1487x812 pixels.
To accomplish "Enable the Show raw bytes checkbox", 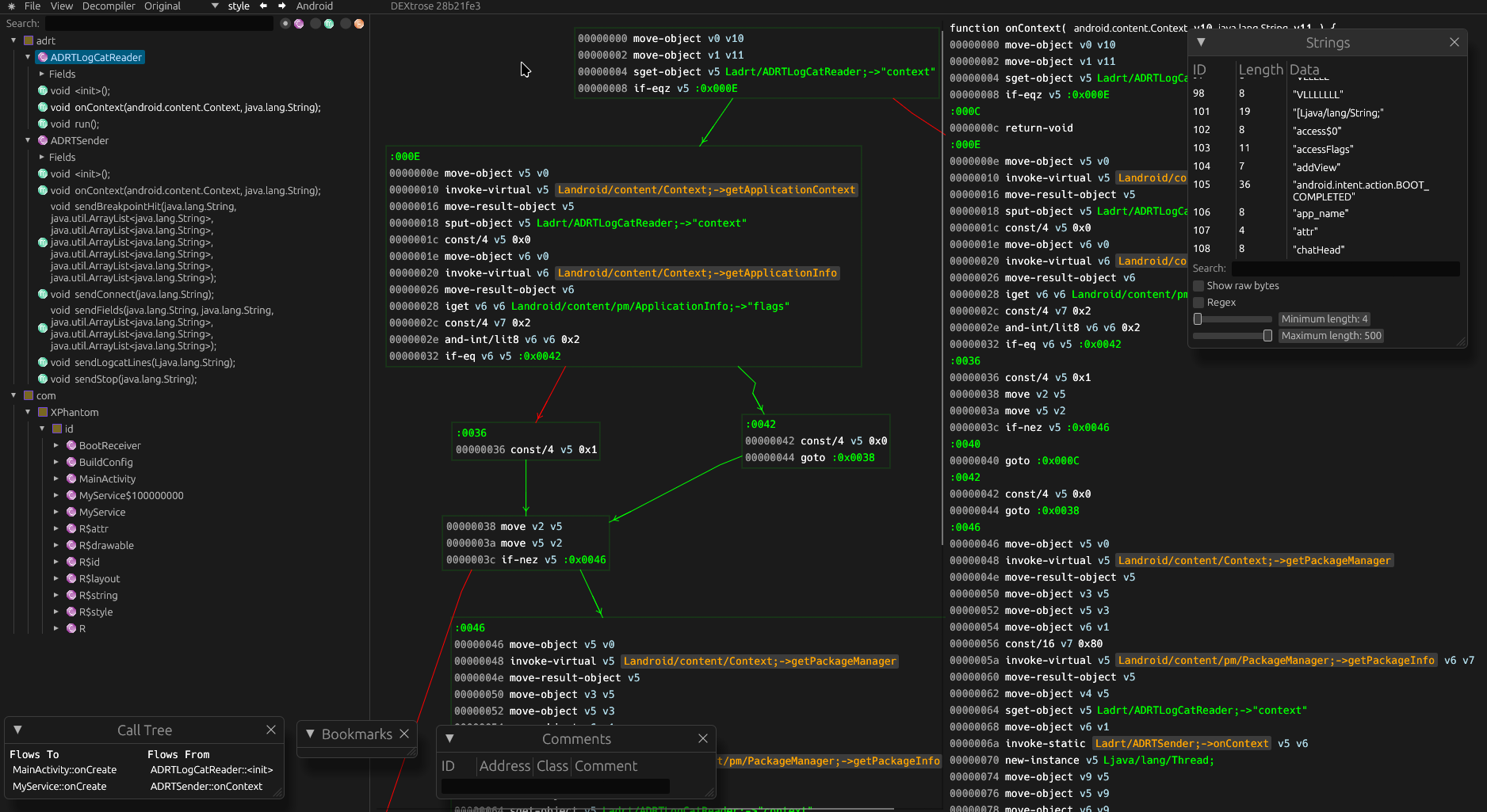I will coord(1198,286).
